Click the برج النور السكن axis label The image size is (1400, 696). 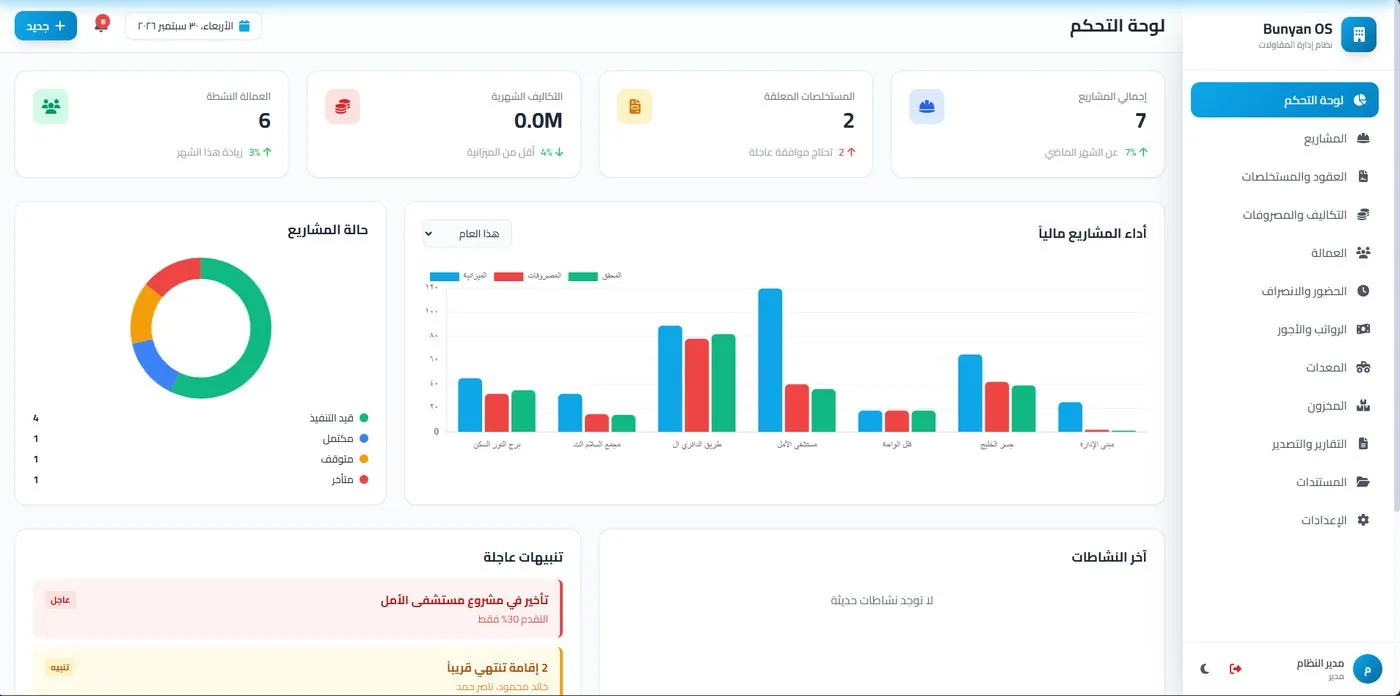(497, 444)
